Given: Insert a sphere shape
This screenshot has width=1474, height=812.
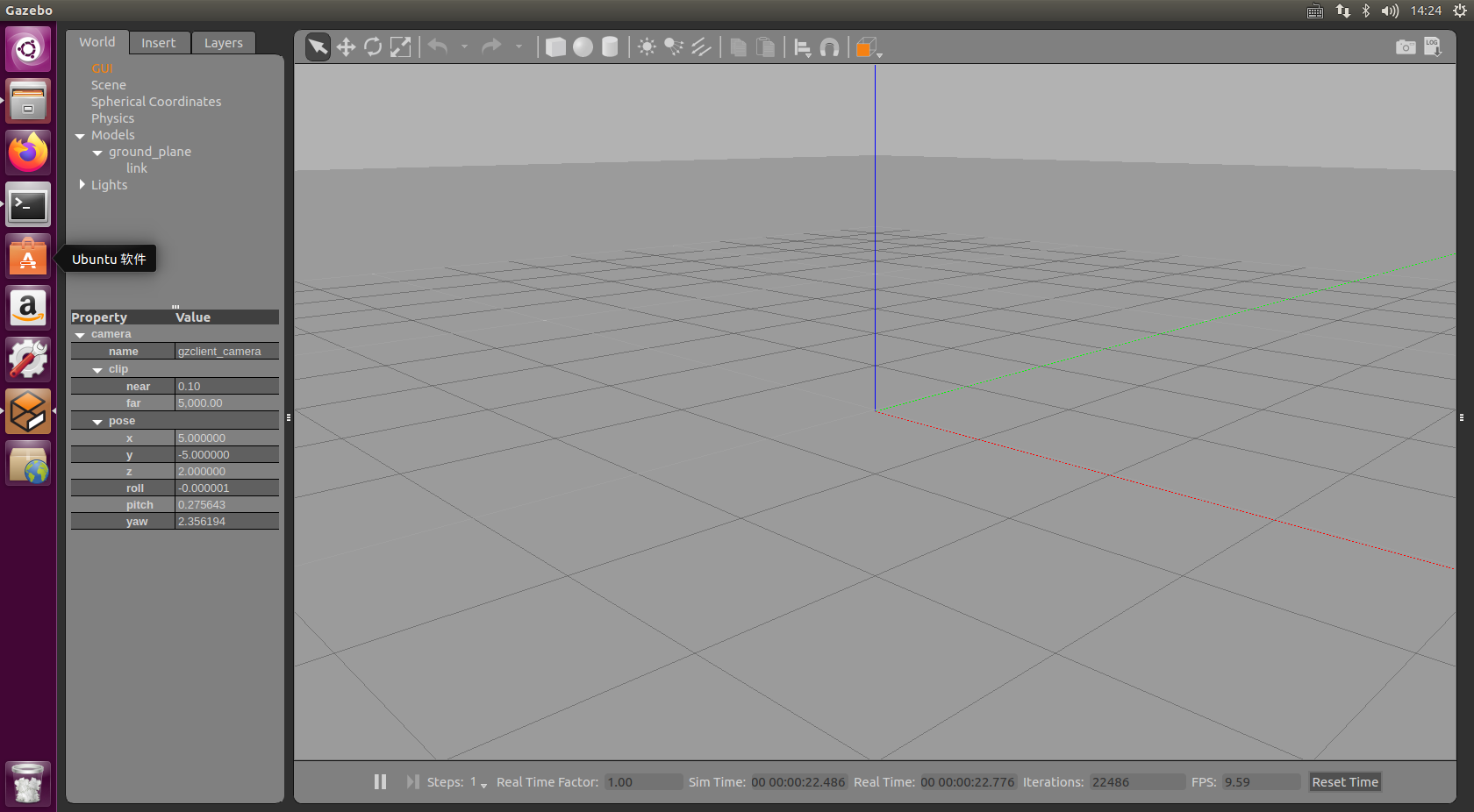Looking at the screenshot, I should (x=583, y=46).
